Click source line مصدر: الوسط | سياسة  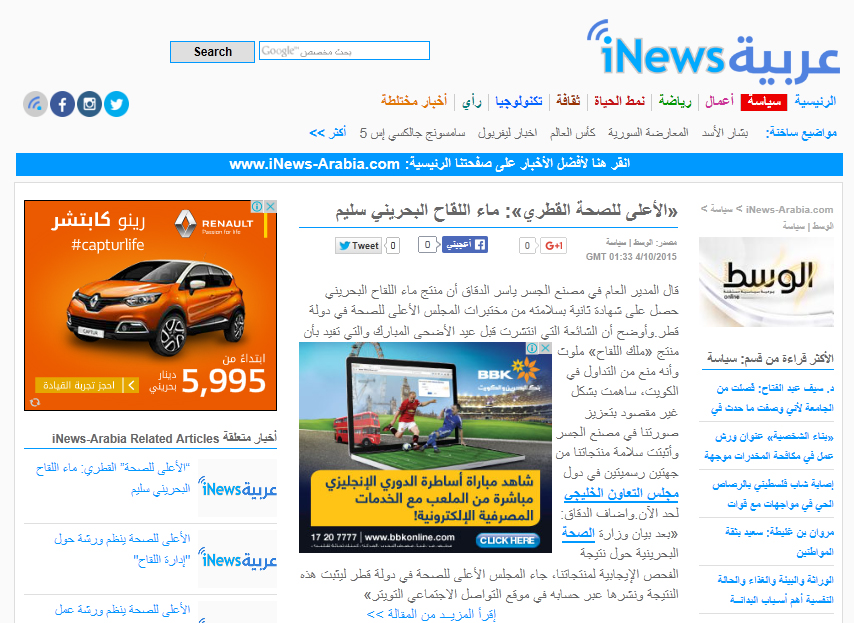[642, 242]
